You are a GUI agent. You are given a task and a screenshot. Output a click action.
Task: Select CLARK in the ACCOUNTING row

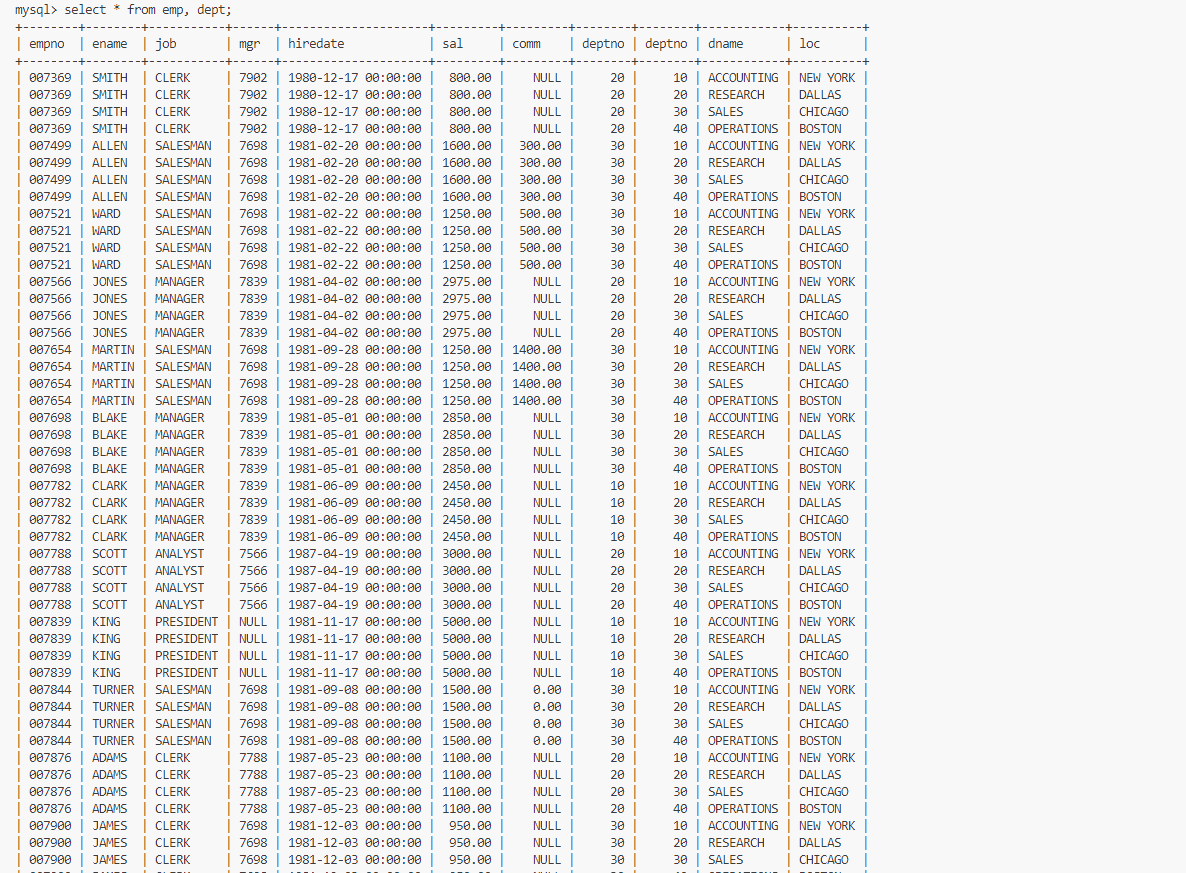[x=110, y=486]
